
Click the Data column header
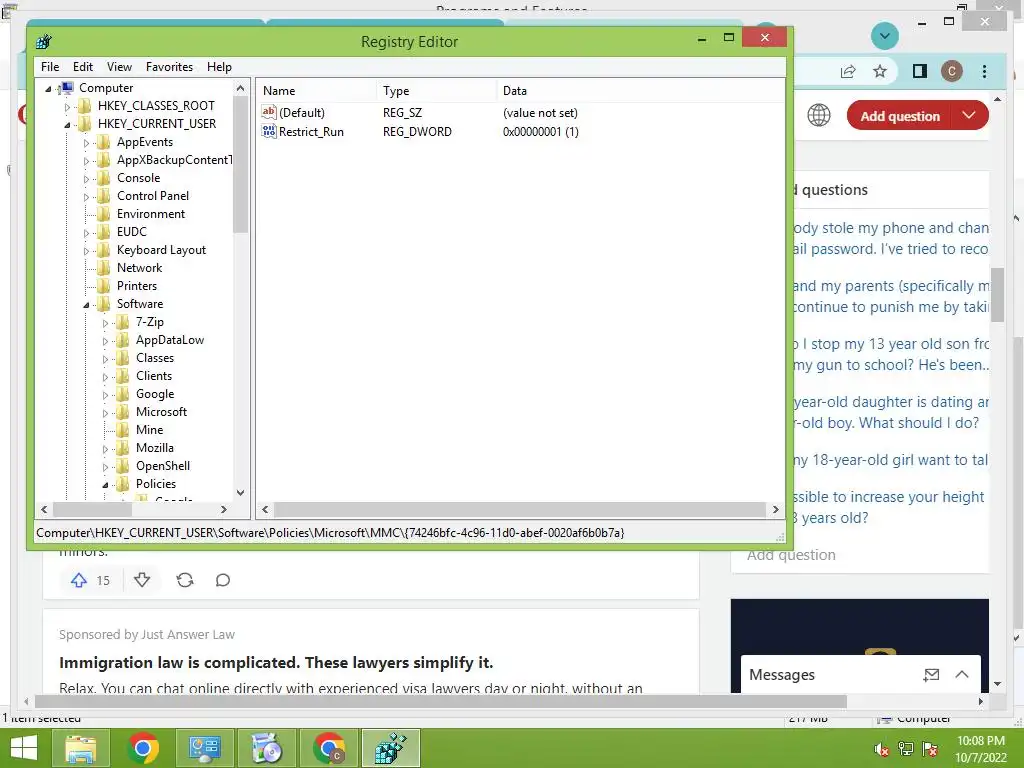640,91
